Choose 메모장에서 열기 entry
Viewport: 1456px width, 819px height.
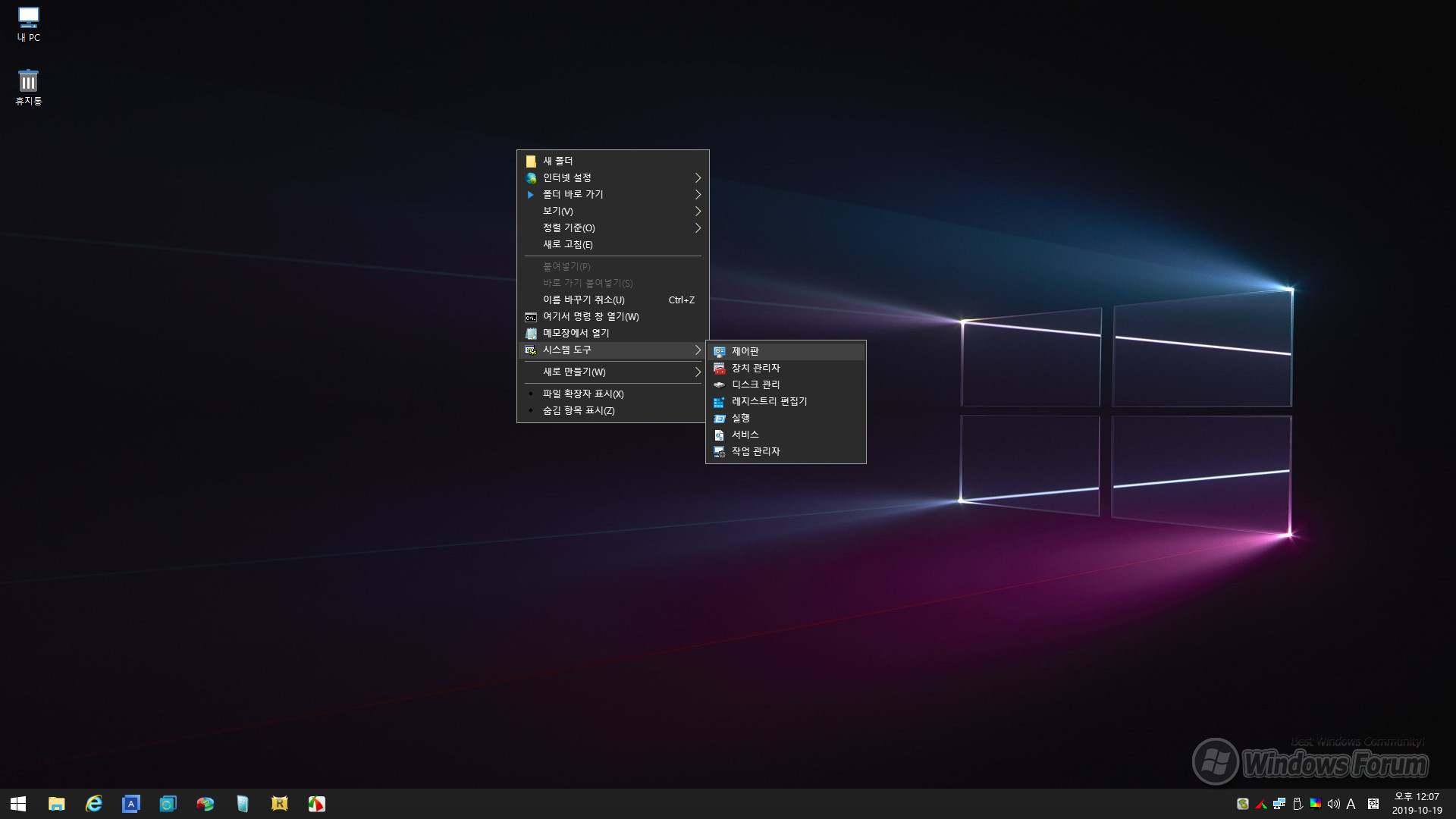[613, 333]
